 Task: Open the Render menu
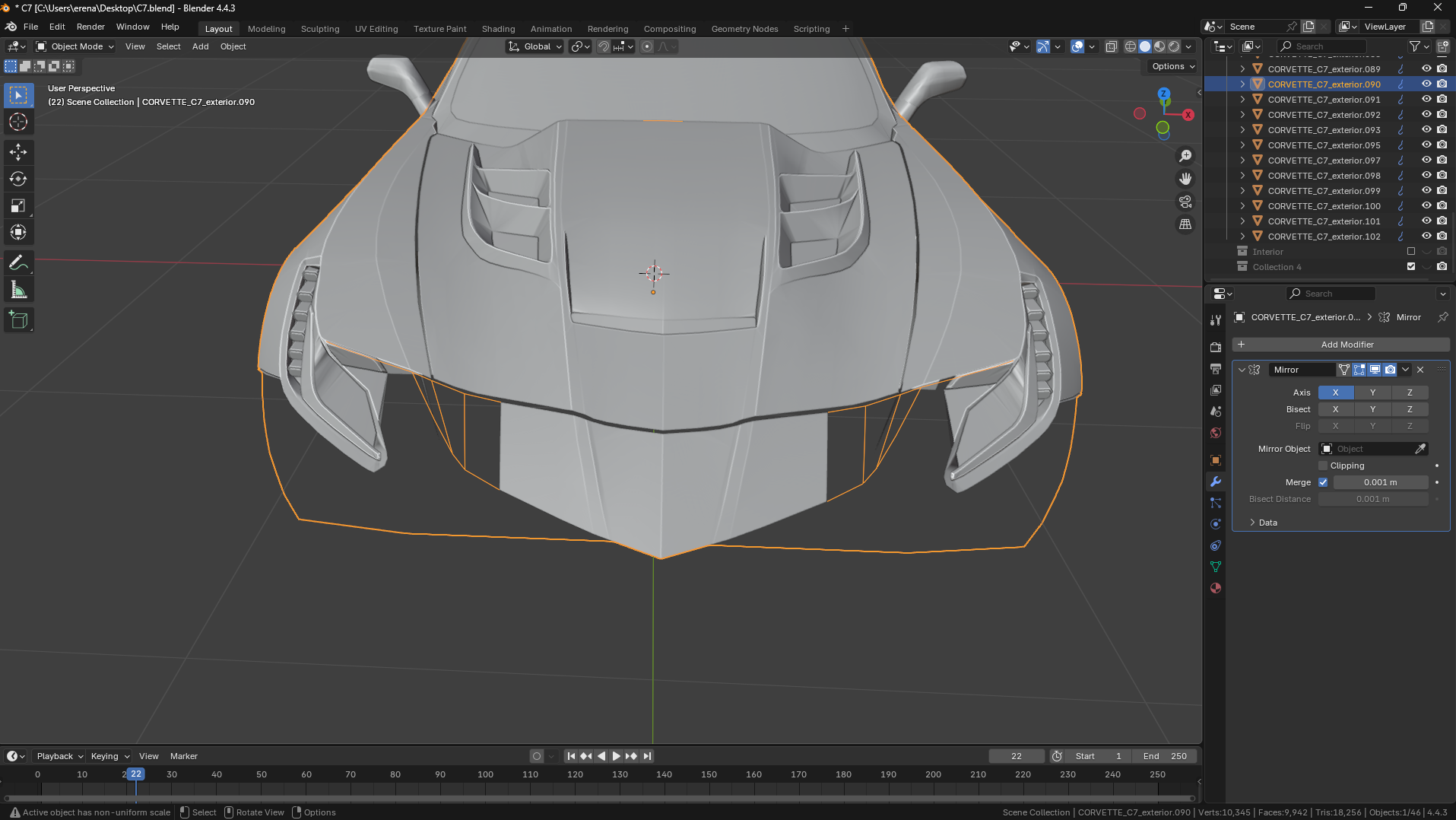(x=90, y=27)
